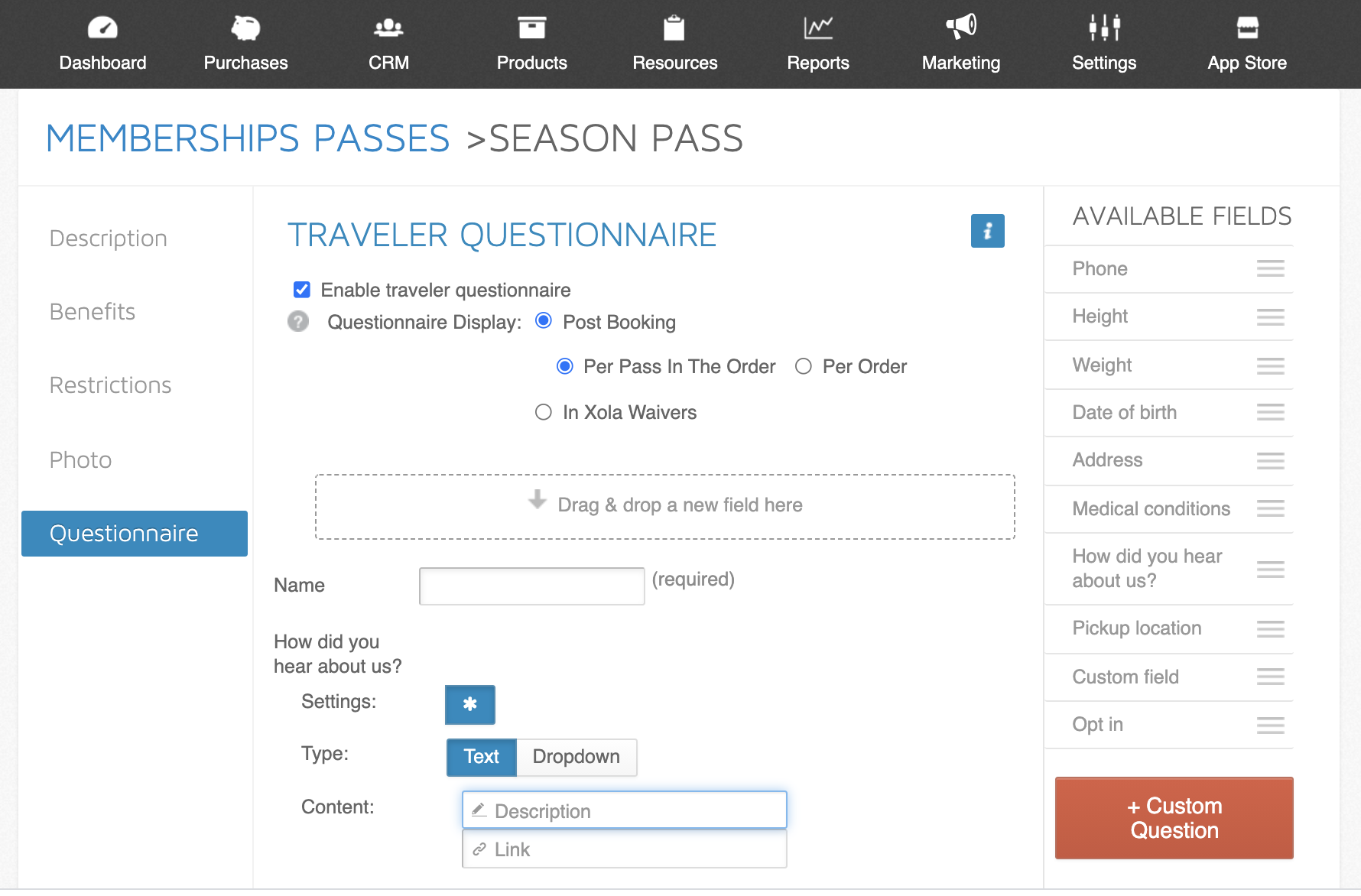Select Per Pass In The Order
This screenshot has width=1361, height=896.
[565, 366]
